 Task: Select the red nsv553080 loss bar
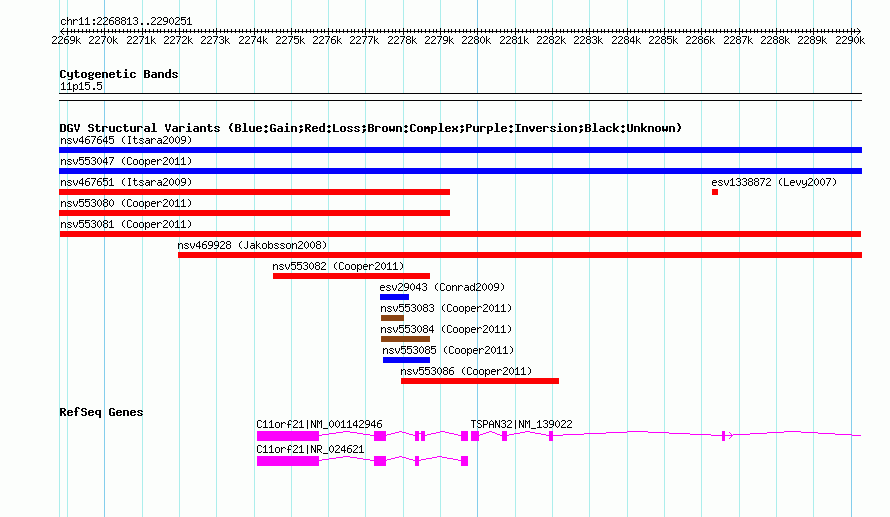(x=254, y=213)
